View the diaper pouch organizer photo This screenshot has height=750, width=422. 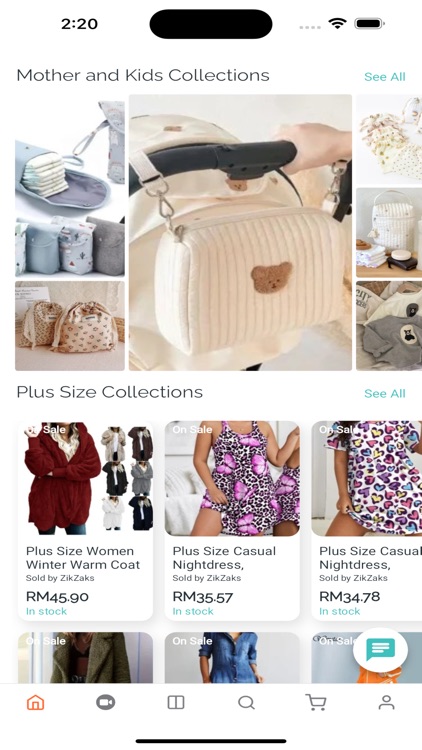70,186
